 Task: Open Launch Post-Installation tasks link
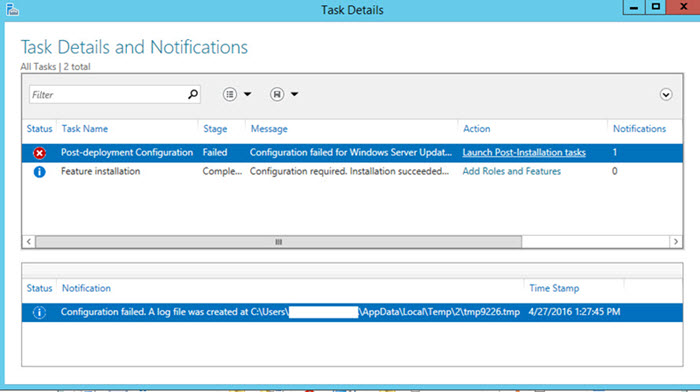pos(524,152)
